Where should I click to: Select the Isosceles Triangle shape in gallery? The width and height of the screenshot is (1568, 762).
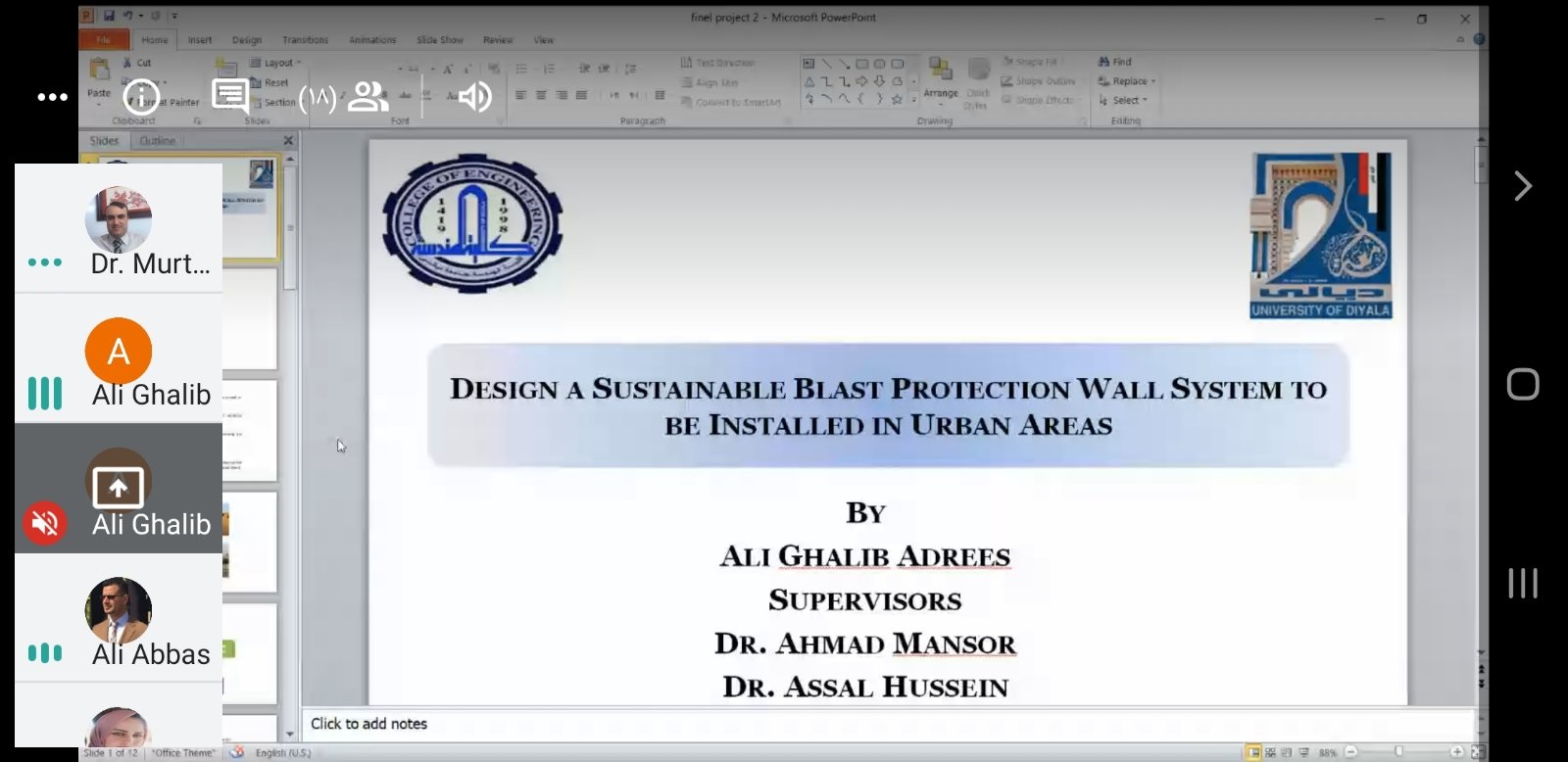pos(809,81)
